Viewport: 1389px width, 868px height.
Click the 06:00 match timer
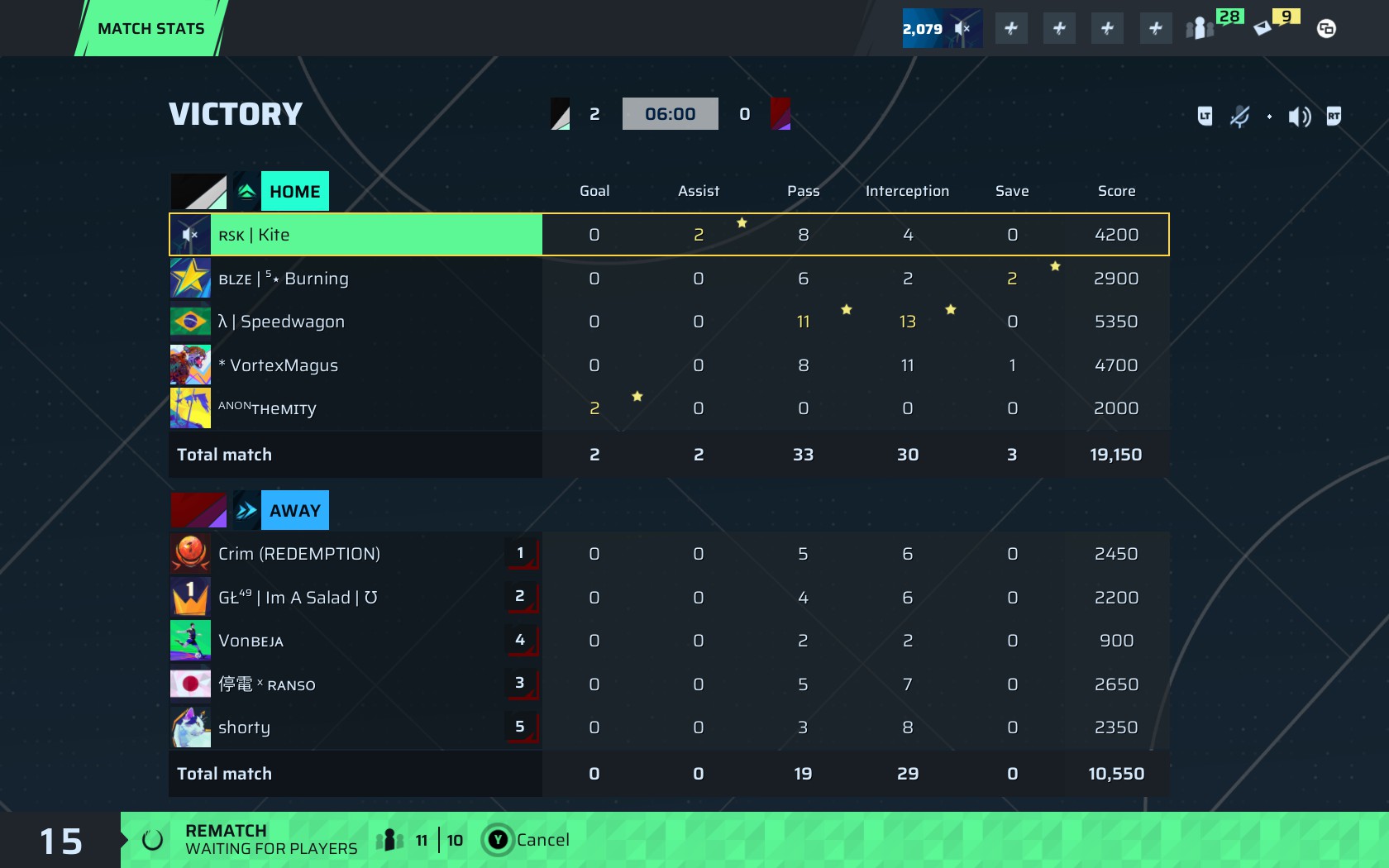pyautogui.click(x=670, y=114)
